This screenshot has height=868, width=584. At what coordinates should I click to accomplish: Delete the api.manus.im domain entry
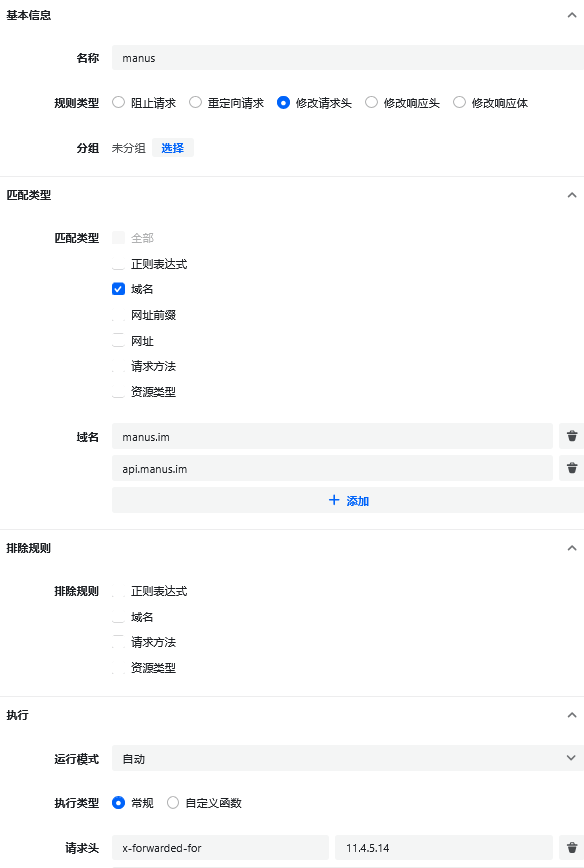tap(572, 468)
